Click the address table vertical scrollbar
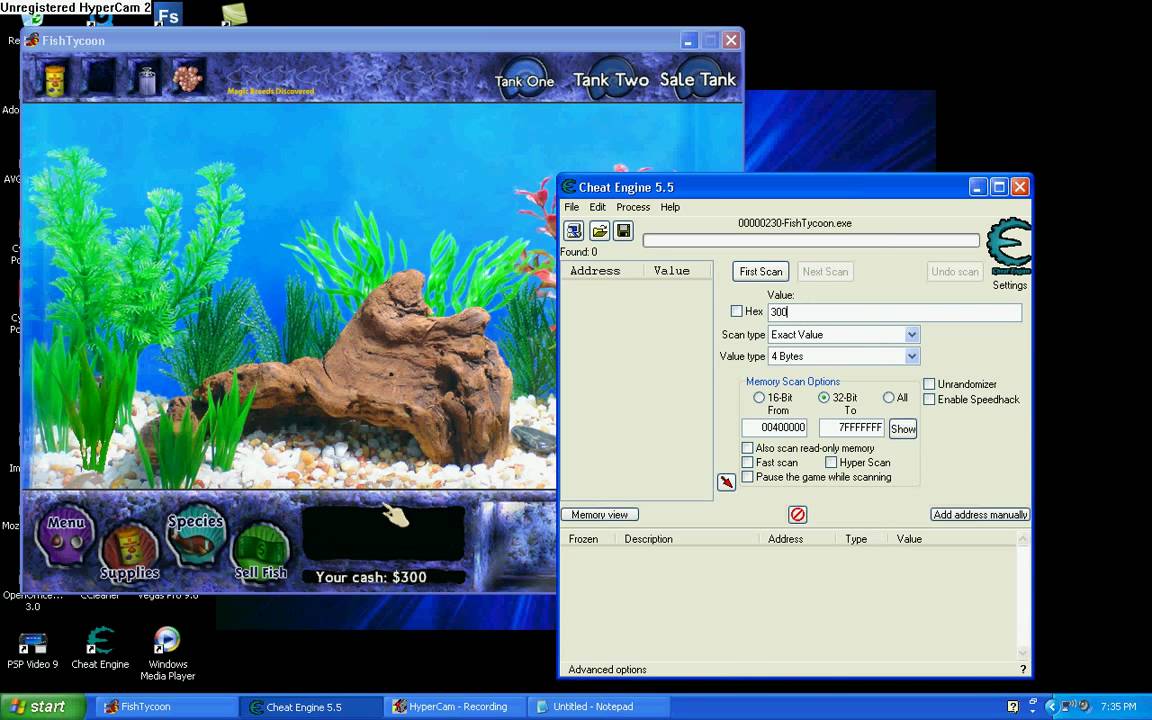This screenshot has height=720, width=1152. [1023, 596]
